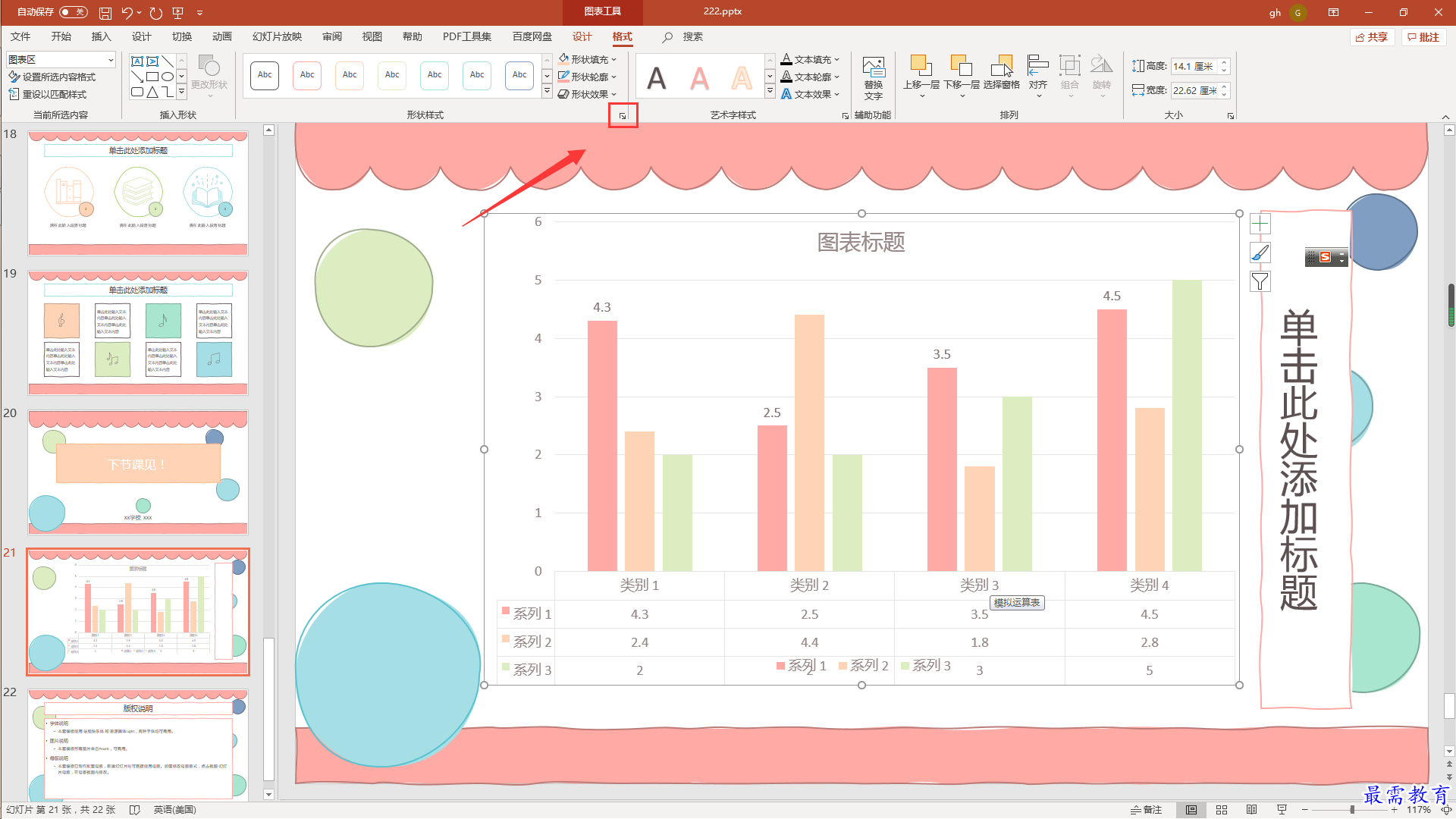
Task: Switch to normal view icon
Action: (x=1191, y=810)
